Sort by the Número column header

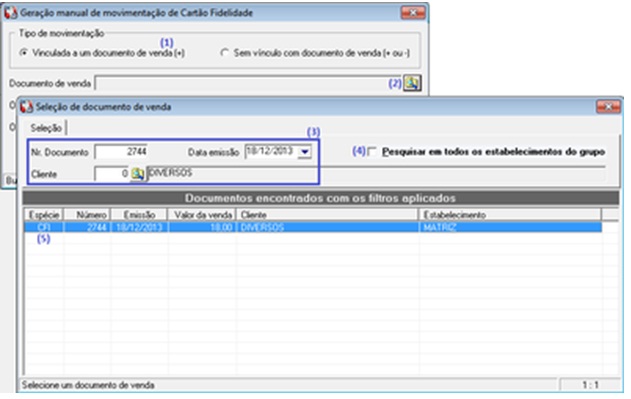[x=87, y=215]
